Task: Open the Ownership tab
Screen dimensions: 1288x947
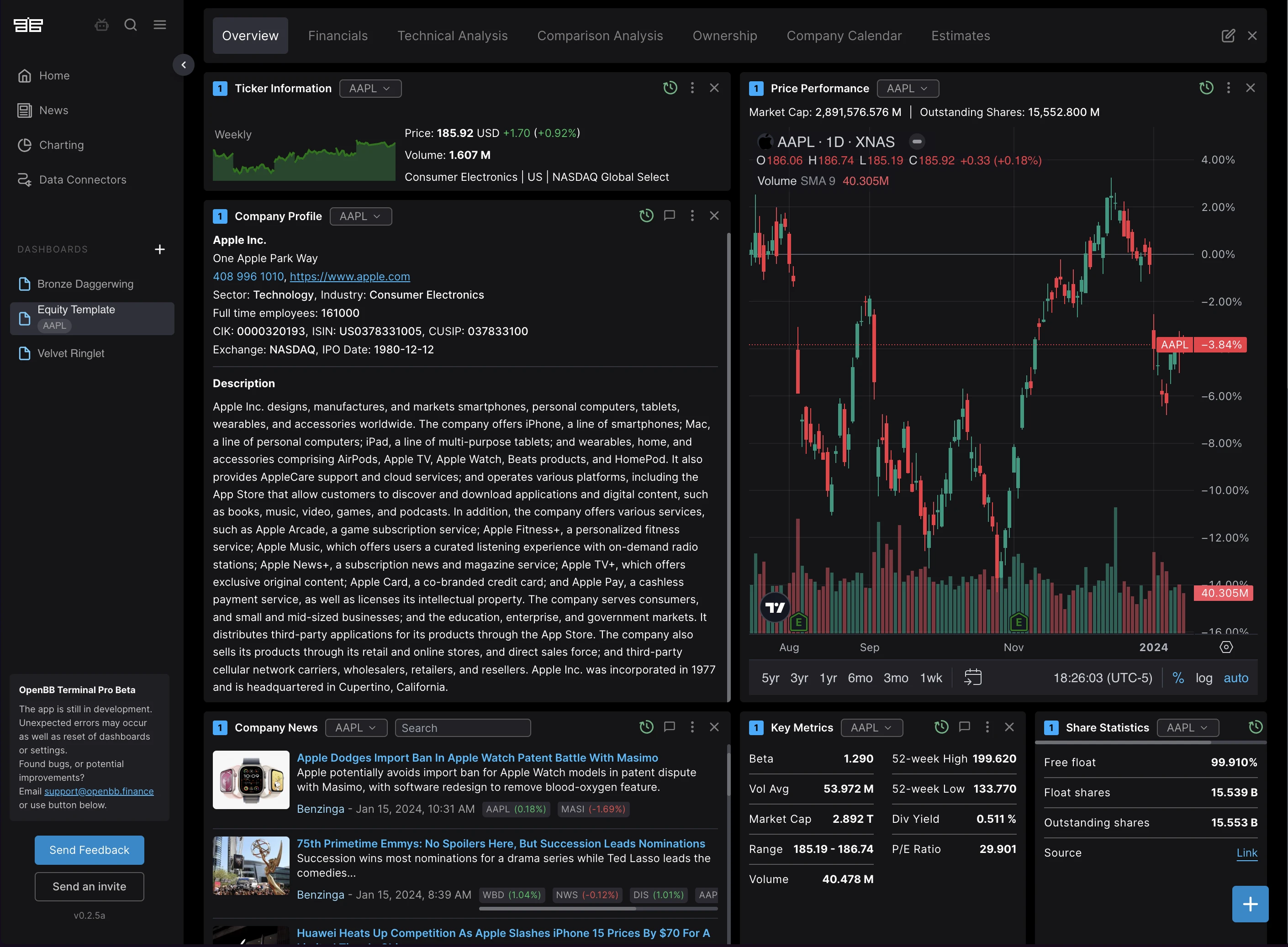Action: [x=724, y=36]
